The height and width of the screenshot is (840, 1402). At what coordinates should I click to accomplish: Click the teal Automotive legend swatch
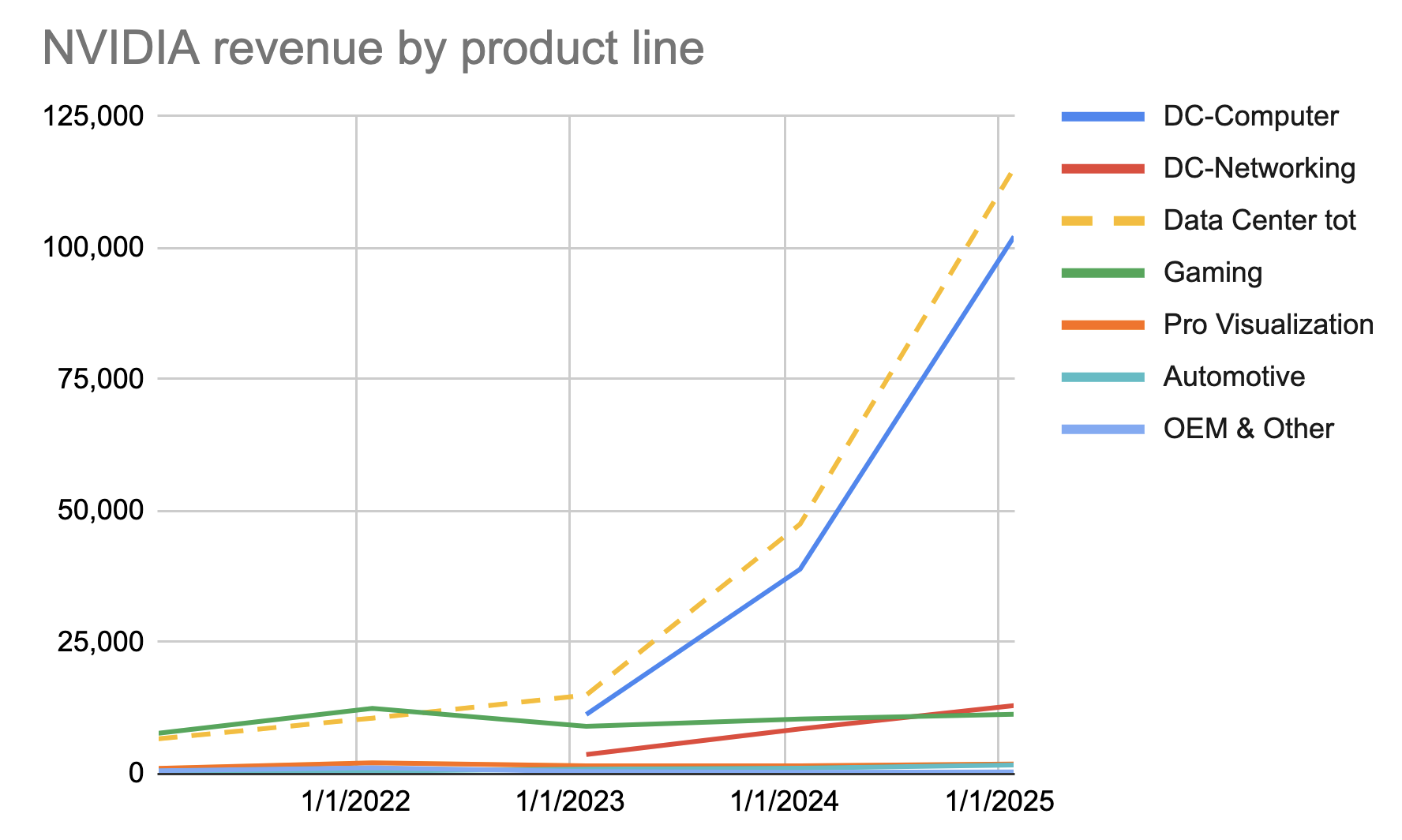pos(1102,377)
